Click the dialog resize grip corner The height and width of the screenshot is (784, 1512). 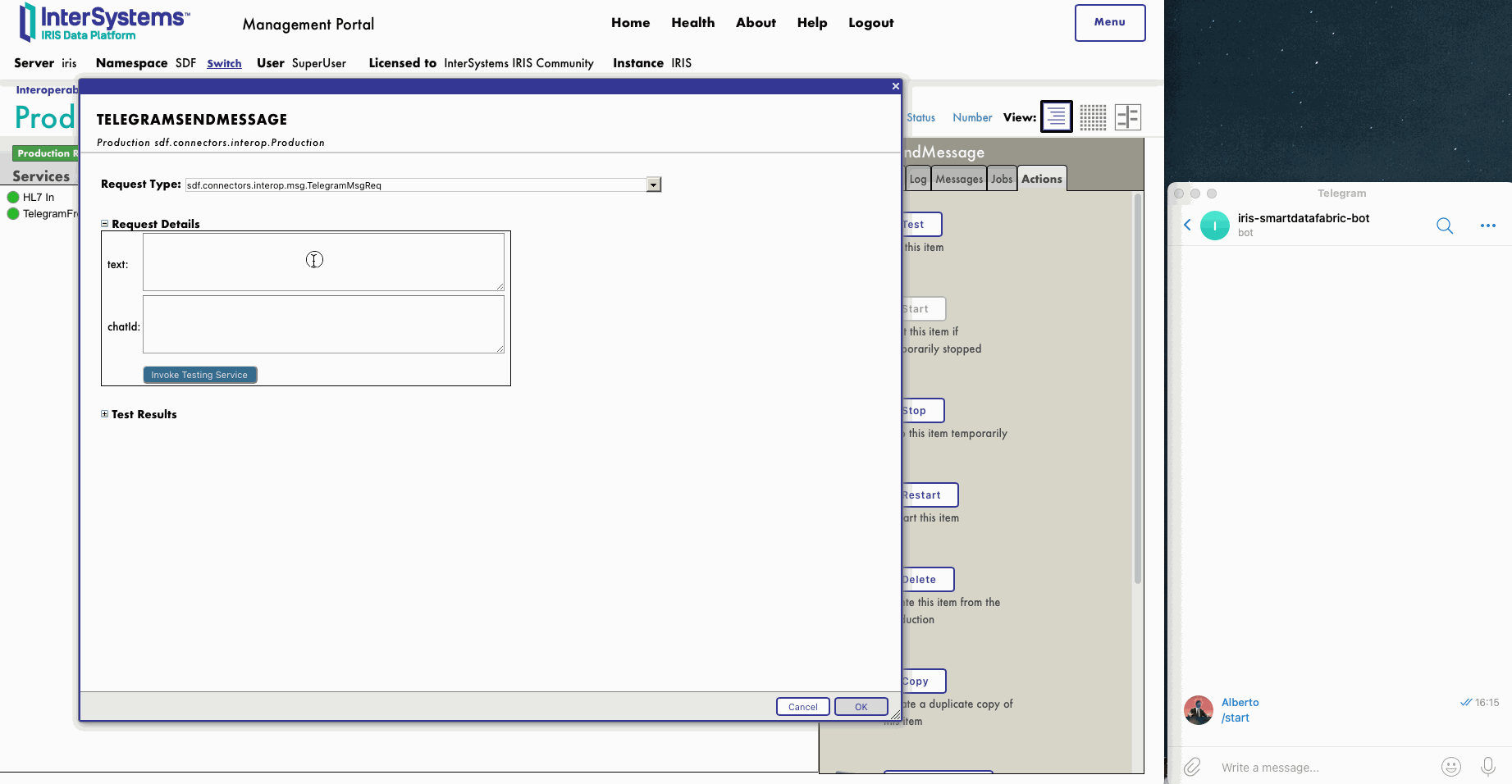(895, 715)
